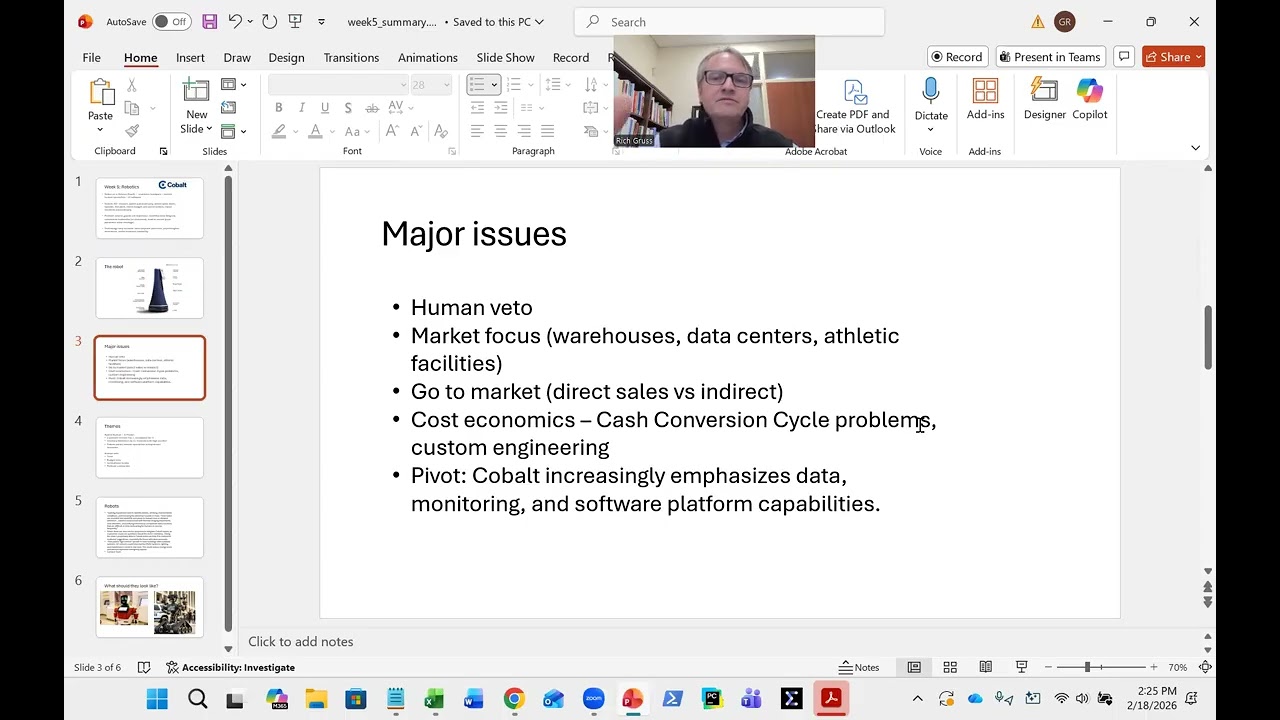Screen dimensions: 1280x720
Task: Switch to the Animations tab
Action: 428,58
